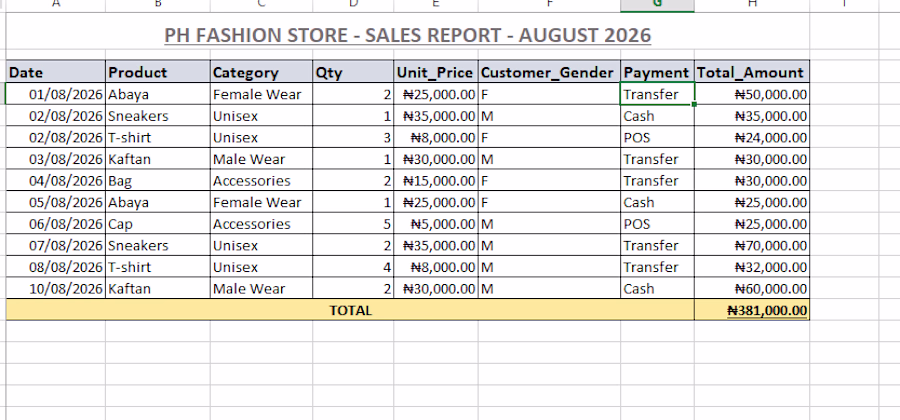This screenshot has height=420, width=900.
Task: Click the Unit_Price header cell
Action: 436,72
